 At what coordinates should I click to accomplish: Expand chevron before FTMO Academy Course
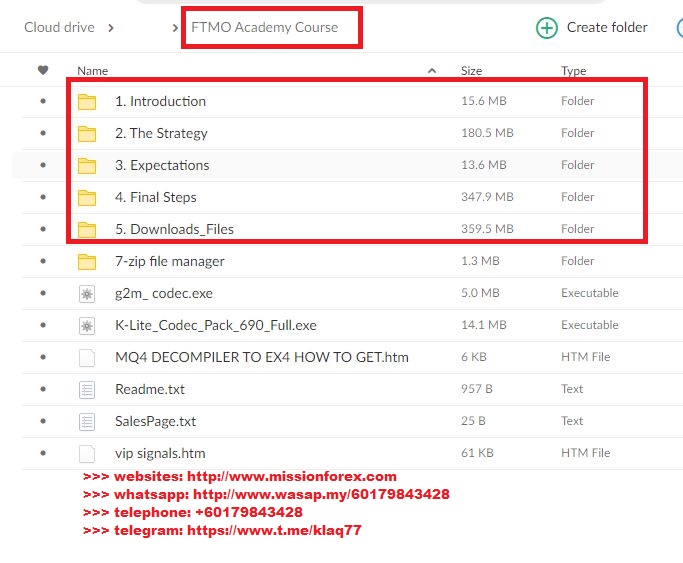[x=175, y=28]
